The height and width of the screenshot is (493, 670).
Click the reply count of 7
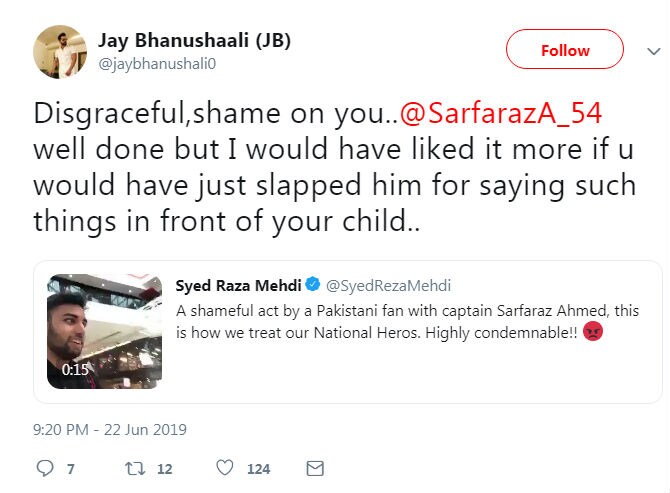pos(70,468)
